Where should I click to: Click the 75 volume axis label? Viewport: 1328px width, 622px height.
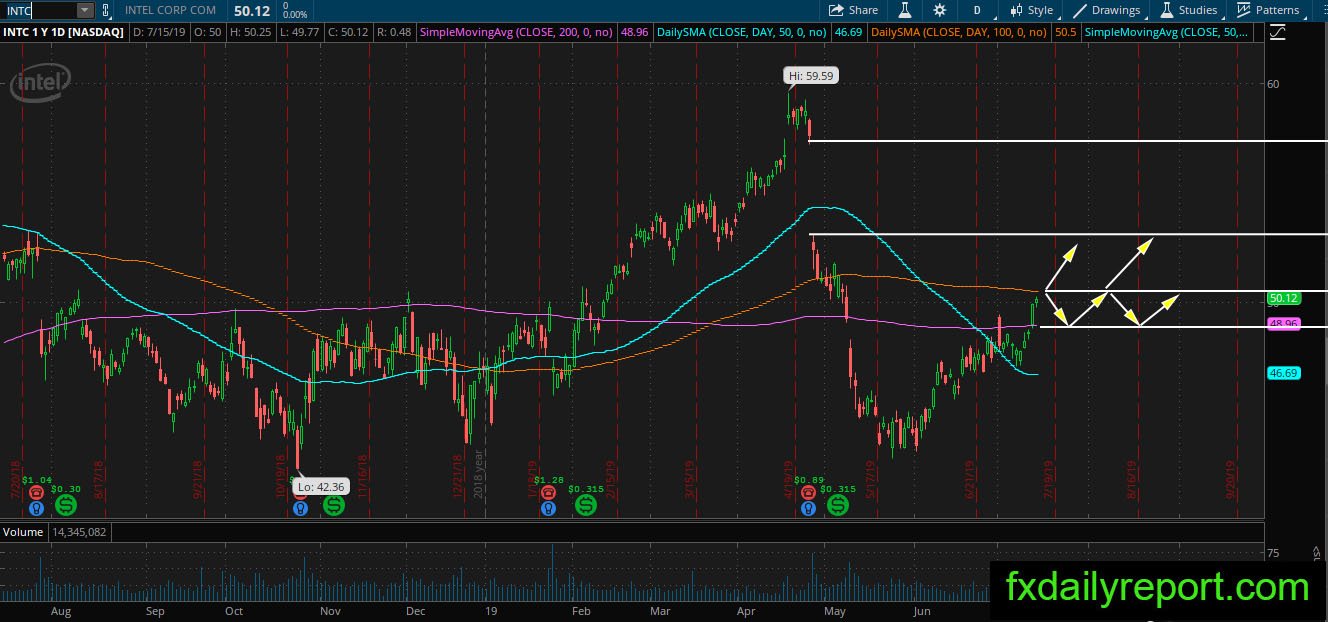pyautogui.click(x=1273, y=552)
